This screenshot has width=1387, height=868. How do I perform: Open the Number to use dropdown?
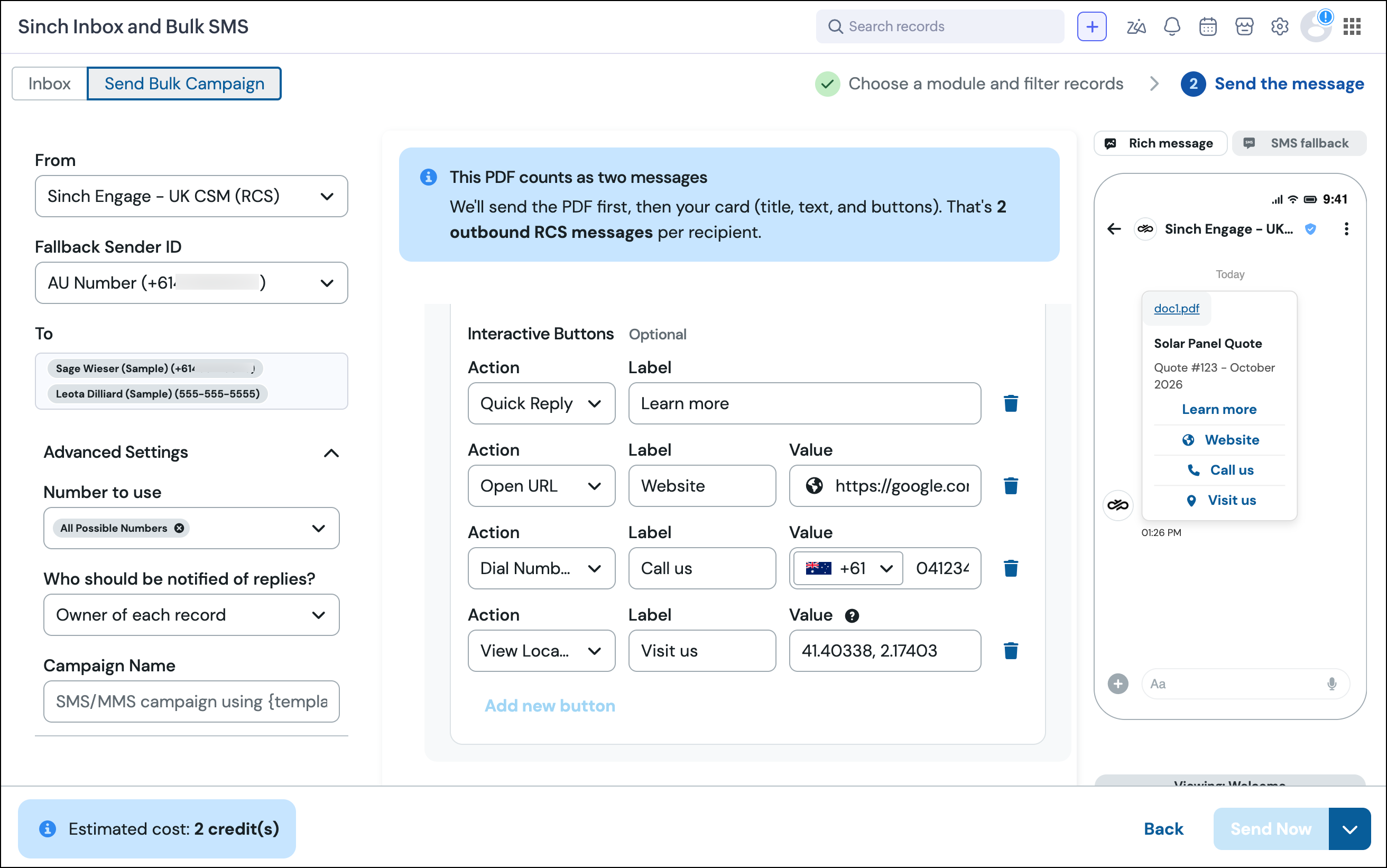point(191,528)
